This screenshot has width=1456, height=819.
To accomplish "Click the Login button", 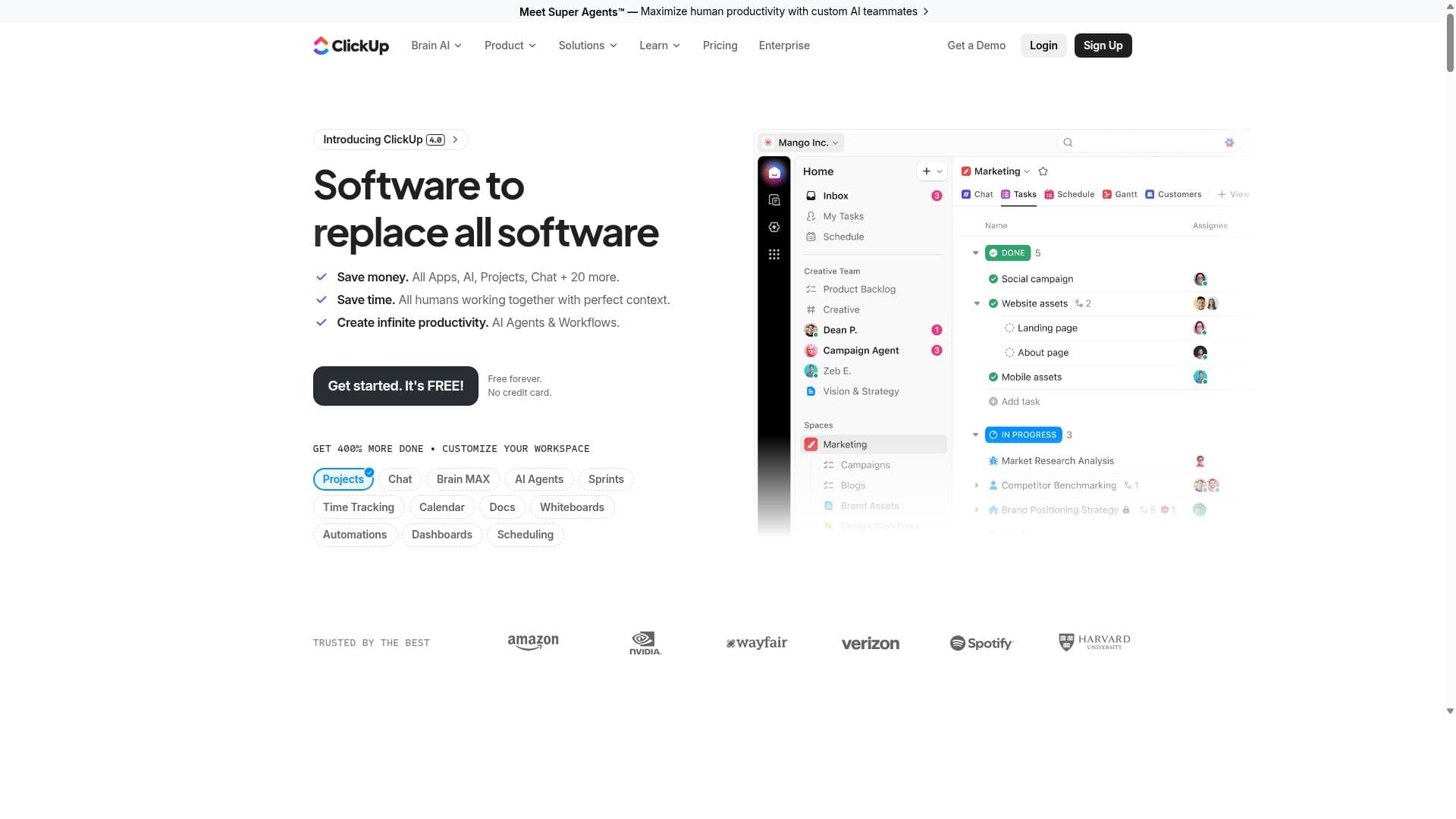I will click(1043, 45).
